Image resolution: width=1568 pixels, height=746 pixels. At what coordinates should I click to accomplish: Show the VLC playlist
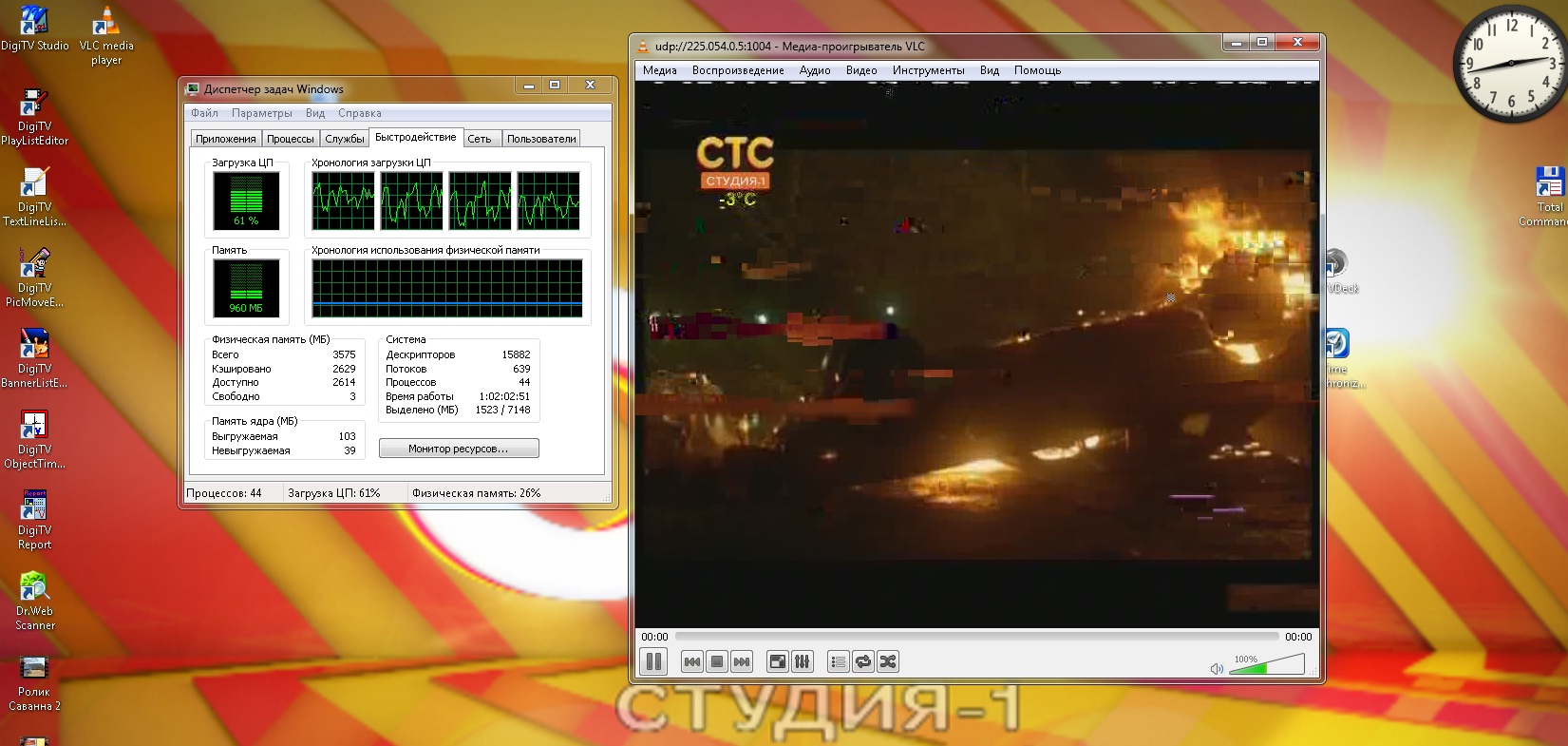tap(838, 661)
